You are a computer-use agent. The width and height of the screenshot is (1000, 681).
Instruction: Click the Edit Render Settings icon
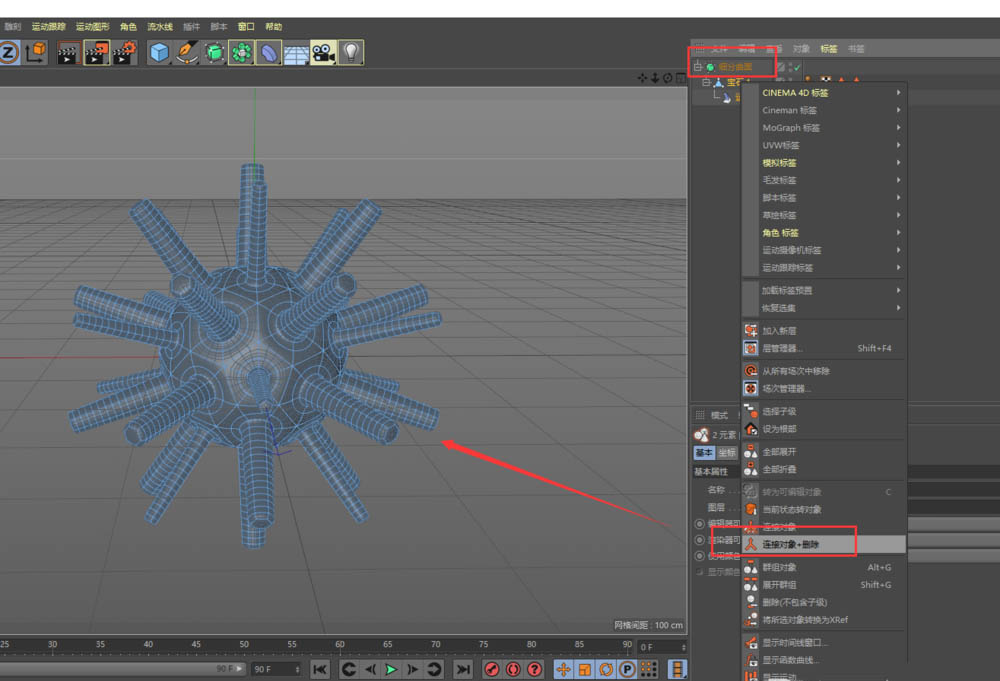click(x=124, y=53)
